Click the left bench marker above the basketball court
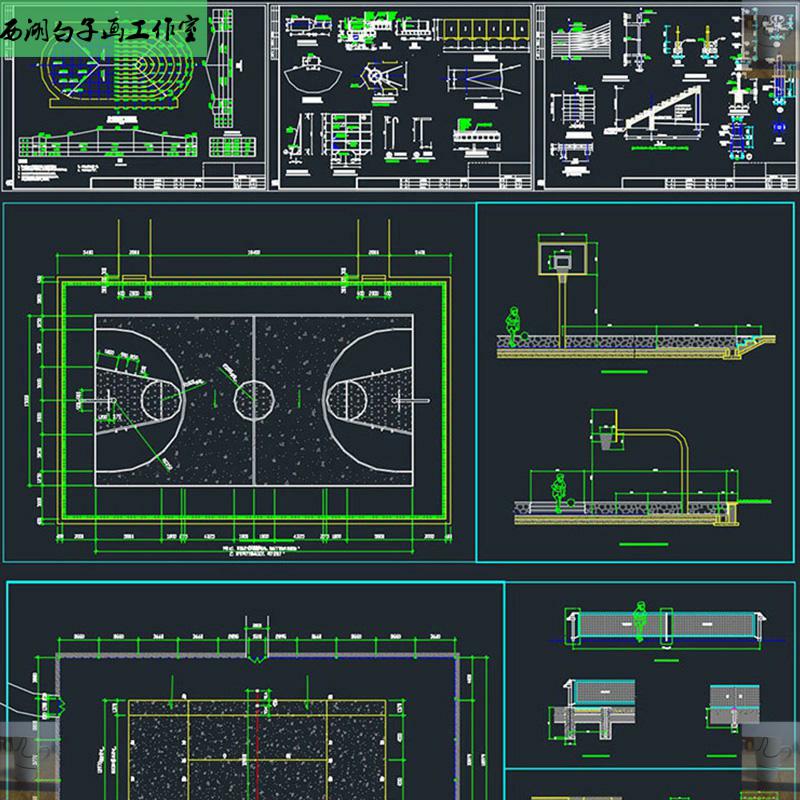800x800 pixels. (x=134, y=278)
